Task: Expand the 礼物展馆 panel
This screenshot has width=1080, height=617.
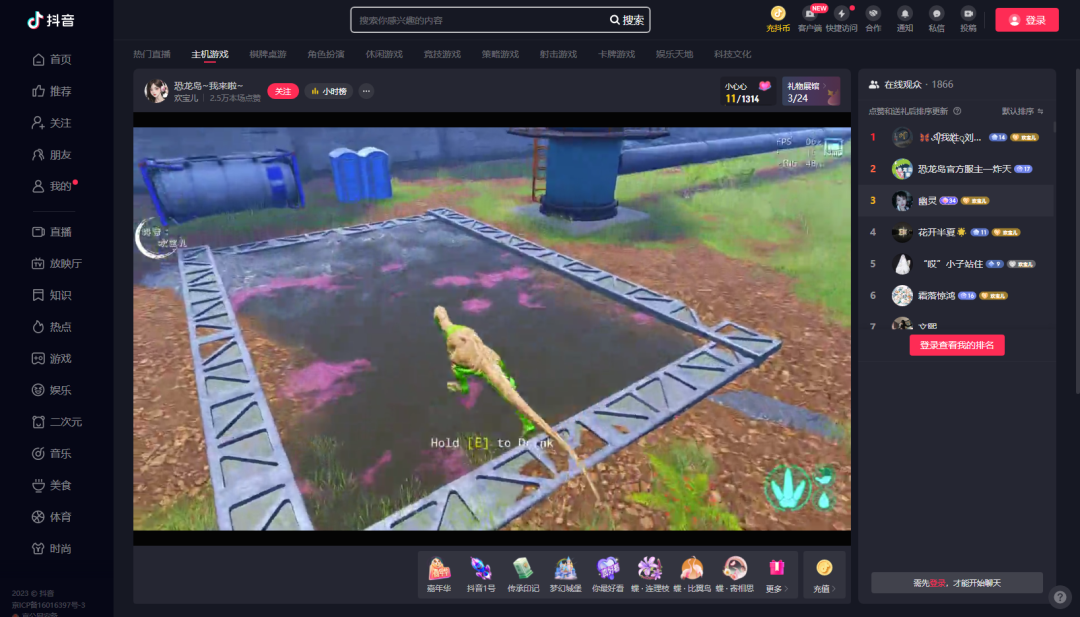Action: pos(811,91)
